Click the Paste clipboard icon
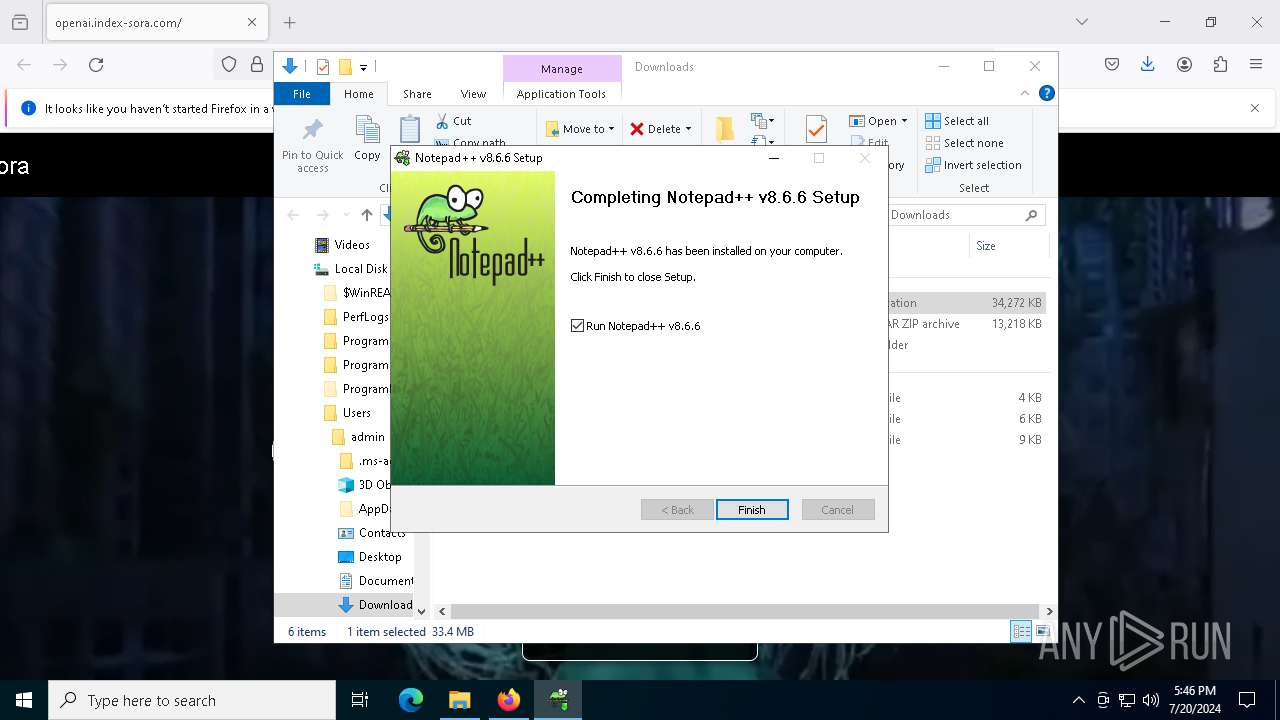This screenshot has height=720, width=1280. (410, 130)
